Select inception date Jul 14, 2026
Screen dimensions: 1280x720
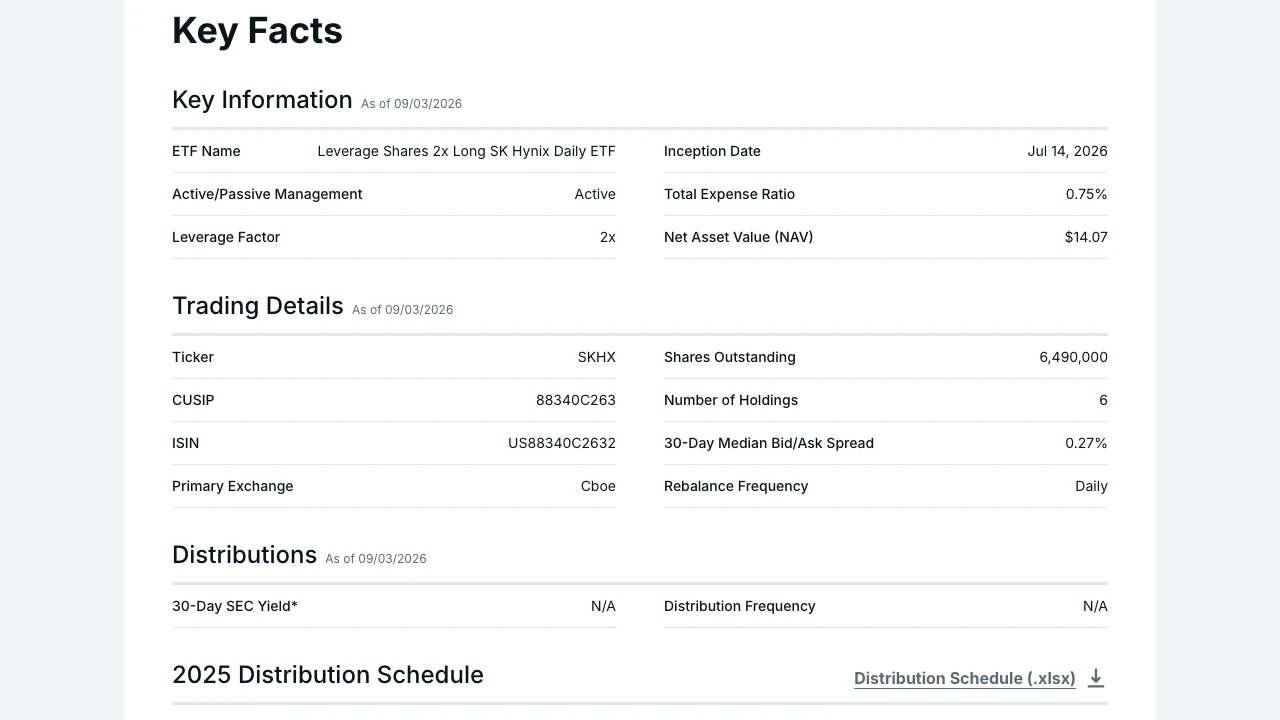pos(1067,151)
